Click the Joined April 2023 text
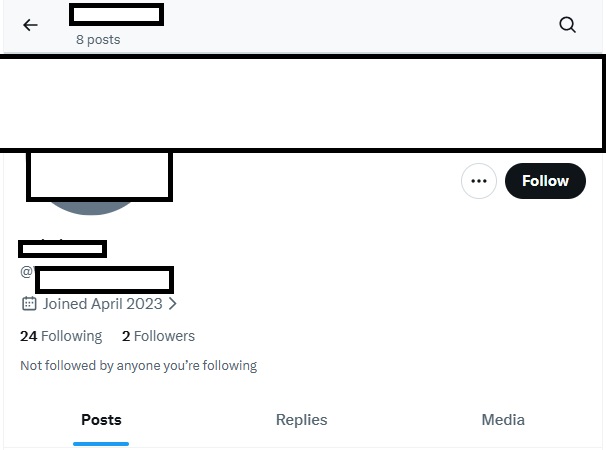This screenshot has width=606, height=450. (102, 304)
